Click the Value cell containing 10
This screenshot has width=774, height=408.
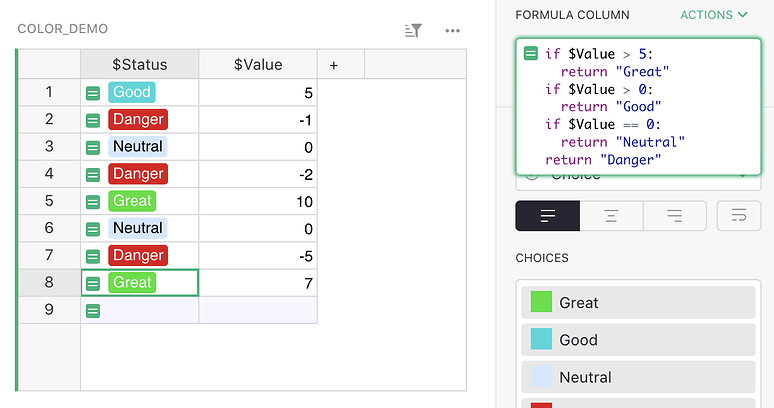point(258,202)
